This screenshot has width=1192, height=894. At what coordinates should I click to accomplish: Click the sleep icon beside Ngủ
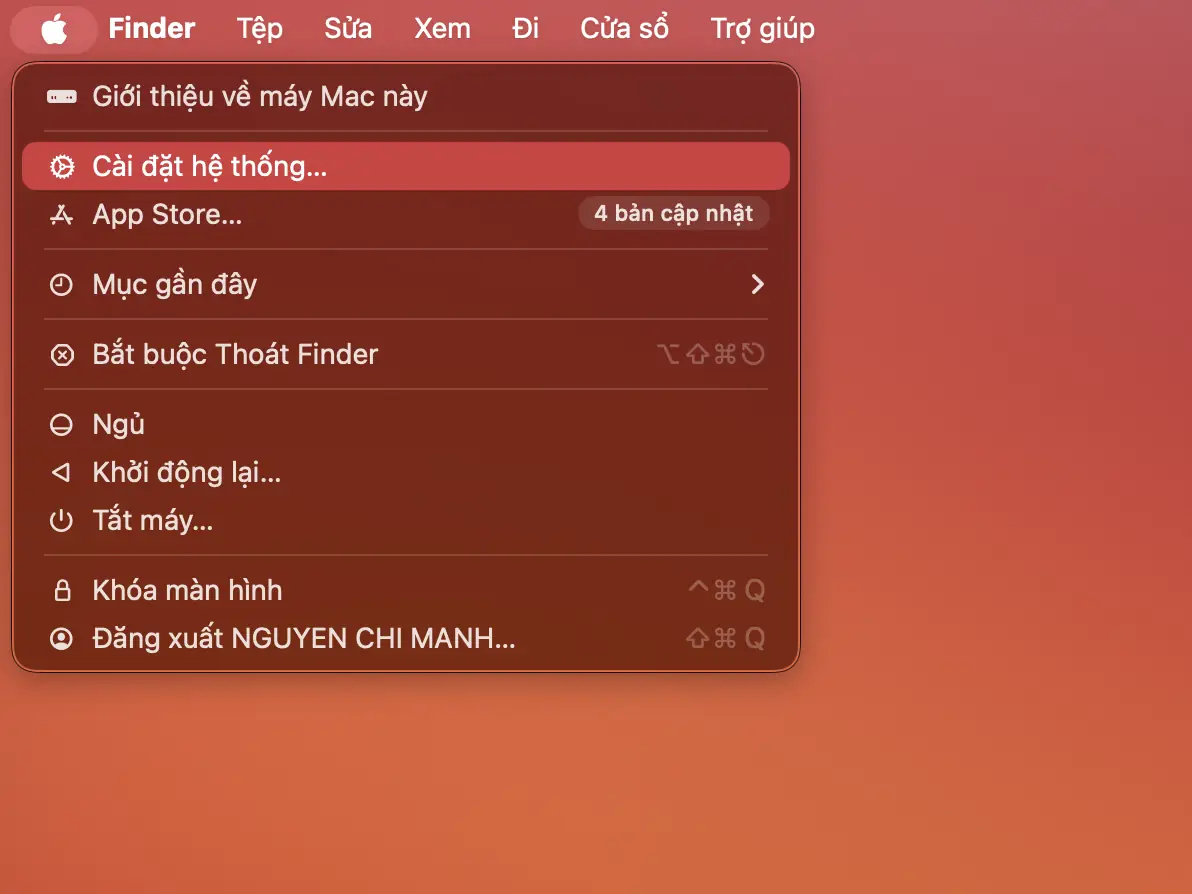tap(62, 425)
